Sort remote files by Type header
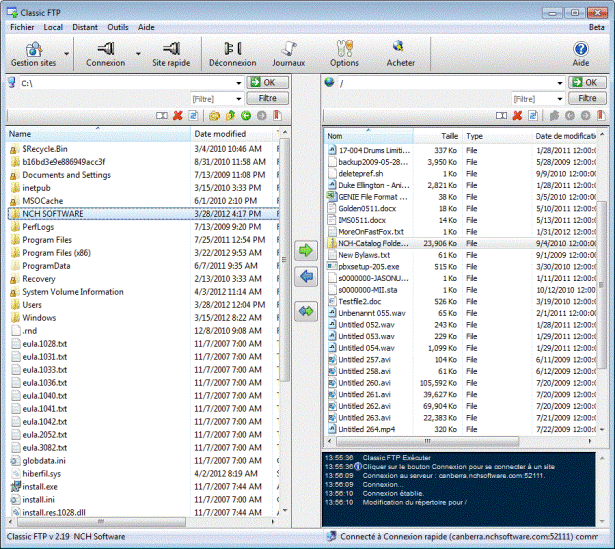 click(x=497, y=136)
